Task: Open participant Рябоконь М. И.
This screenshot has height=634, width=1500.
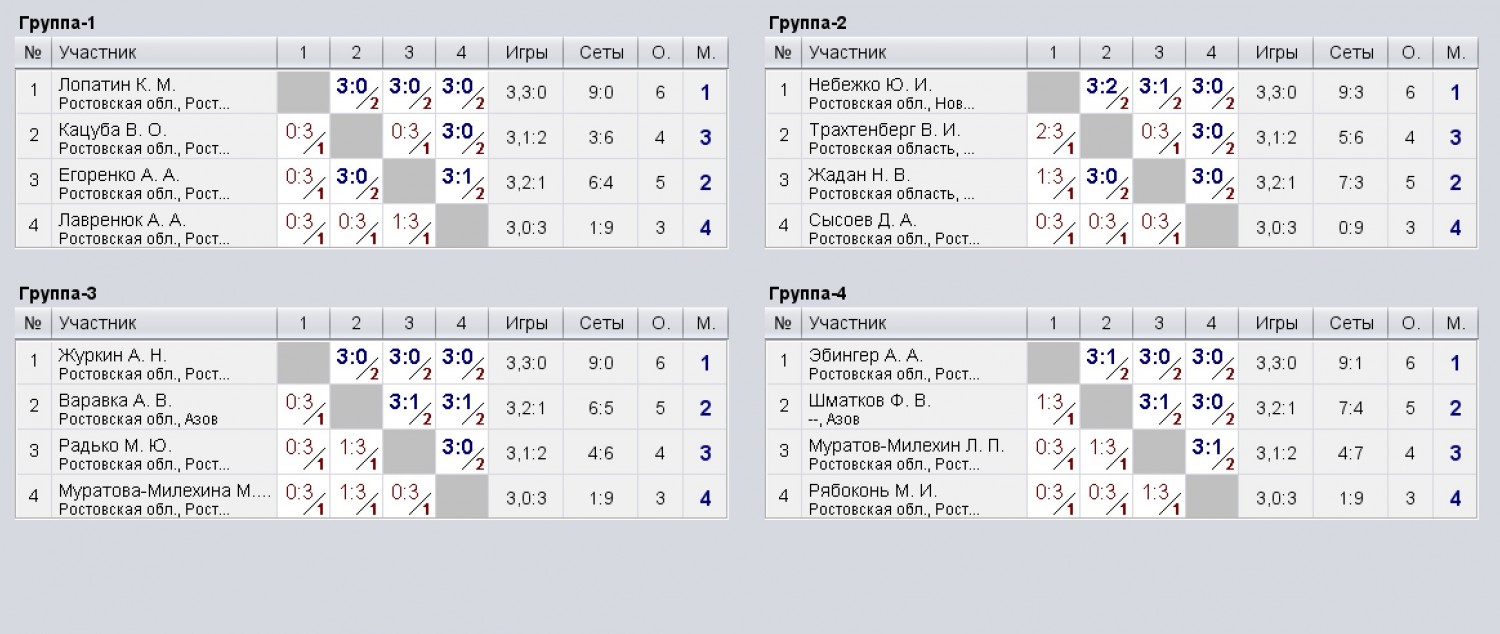Action: coord(873,491)
